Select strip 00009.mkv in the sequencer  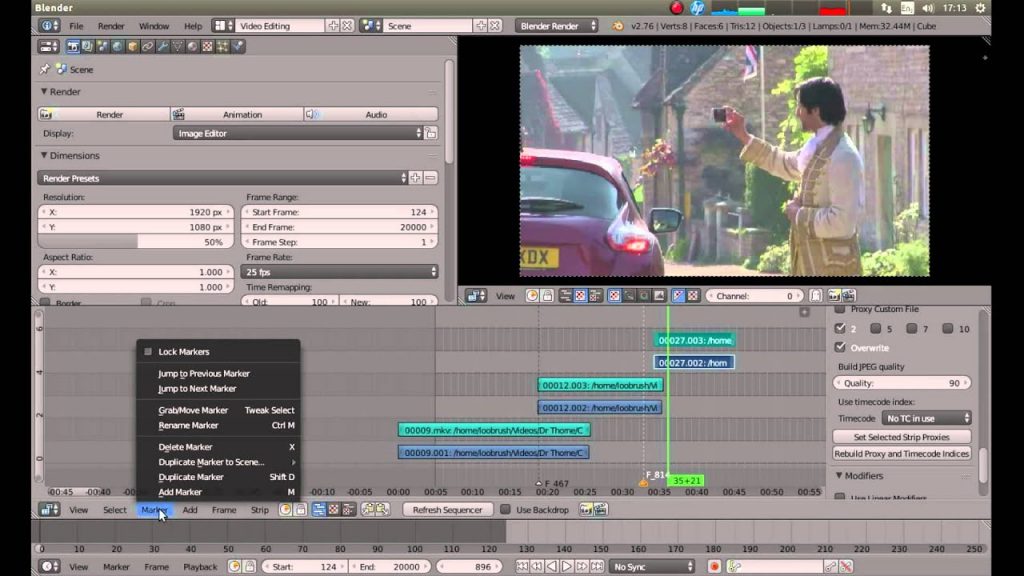pyautogui.click(x=494, y=430)
